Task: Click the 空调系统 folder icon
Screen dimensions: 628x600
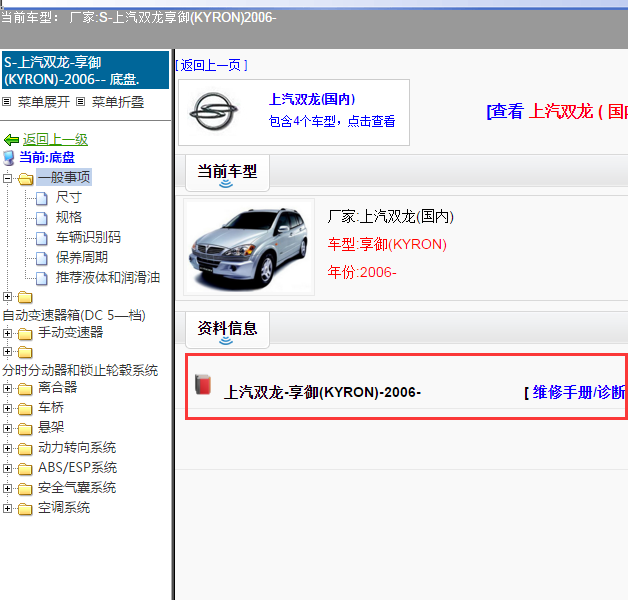Action: click(25, 509)
